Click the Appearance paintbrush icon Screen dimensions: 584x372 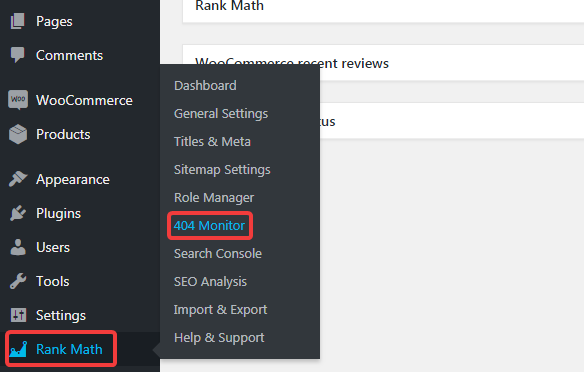coord(18,179)
